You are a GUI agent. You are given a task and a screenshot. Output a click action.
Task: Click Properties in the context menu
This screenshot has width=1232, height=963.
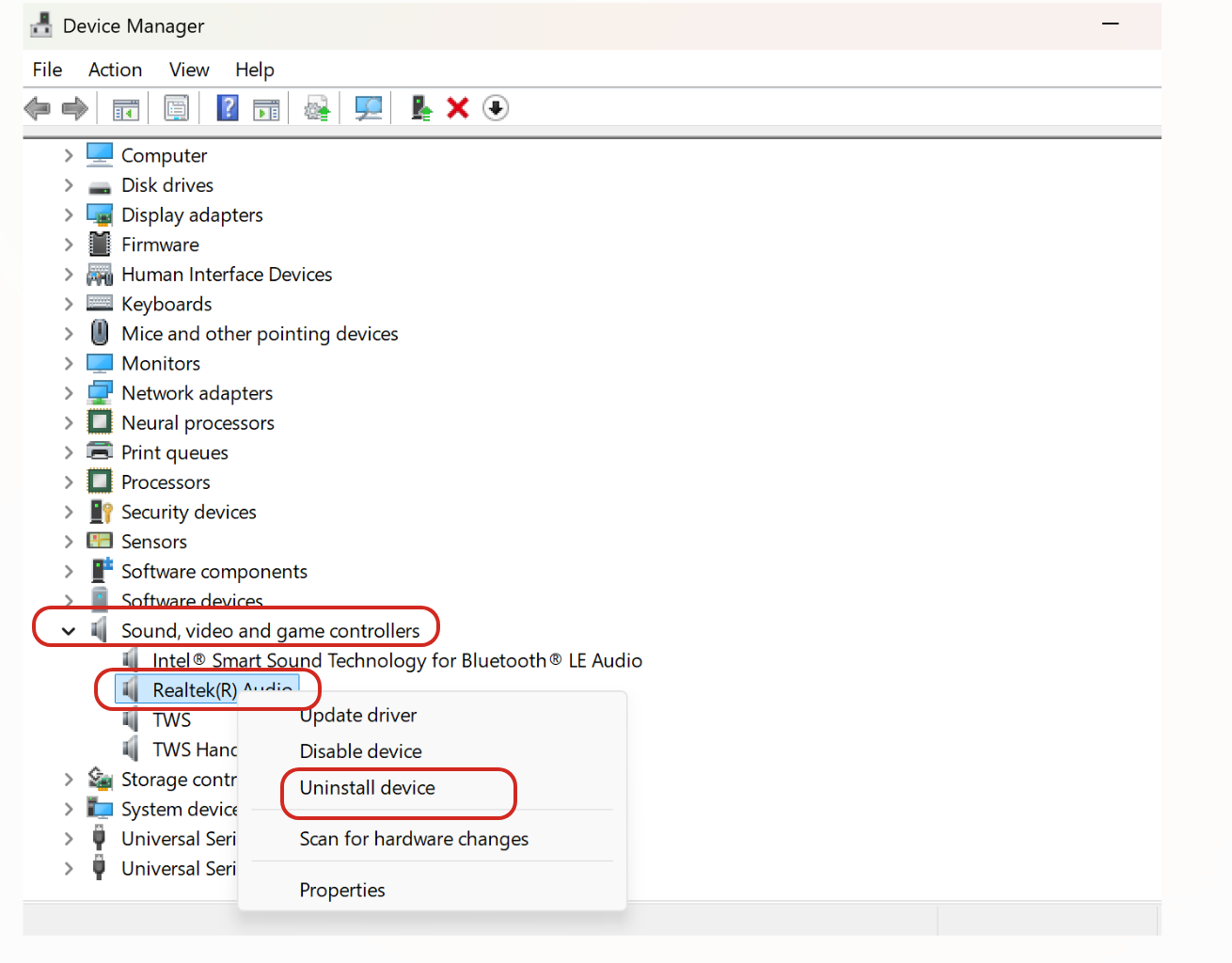[342, 890]
